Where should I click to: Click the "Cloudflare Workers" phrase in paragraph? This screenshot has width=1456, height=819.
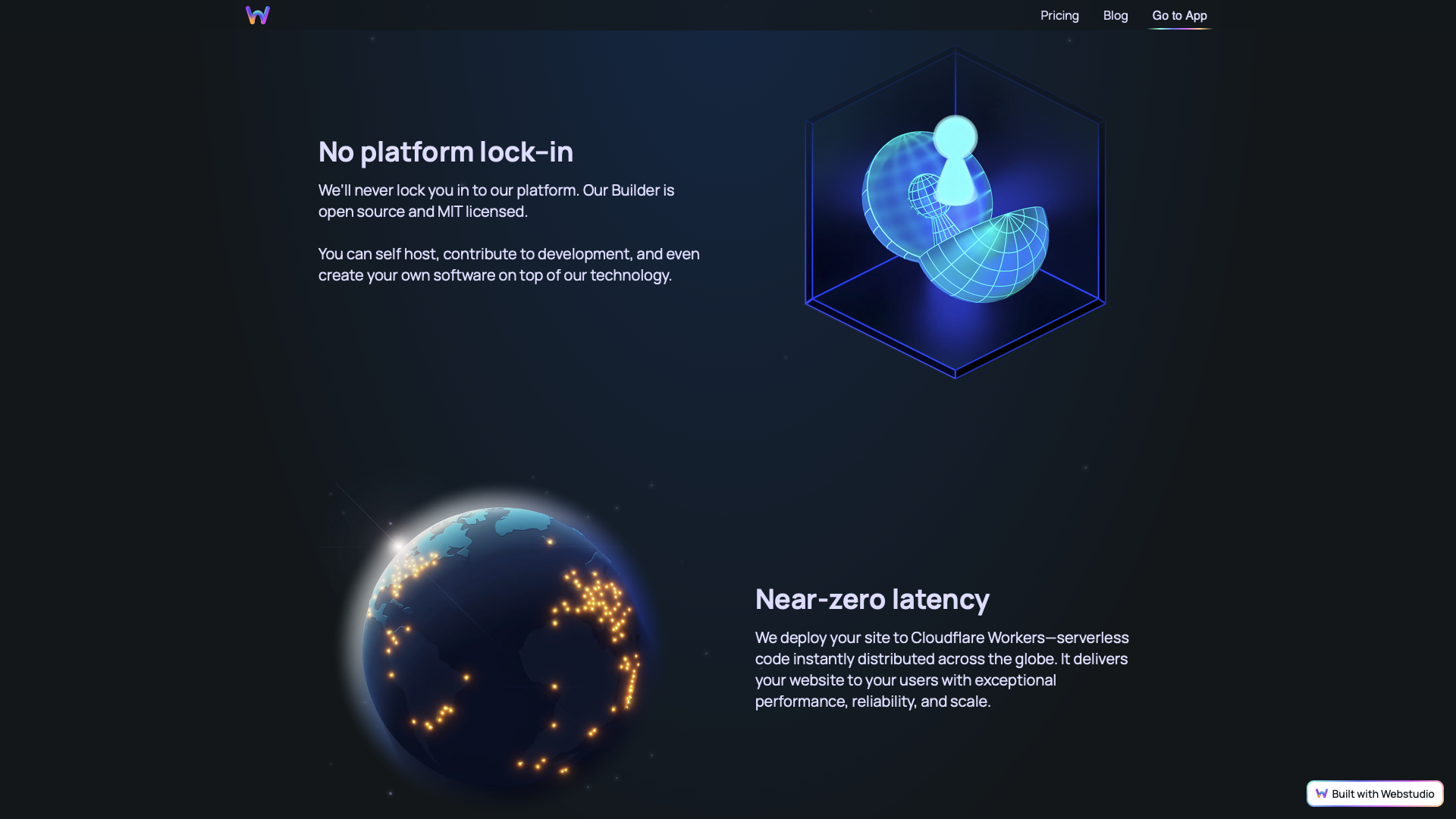(977, 638)
